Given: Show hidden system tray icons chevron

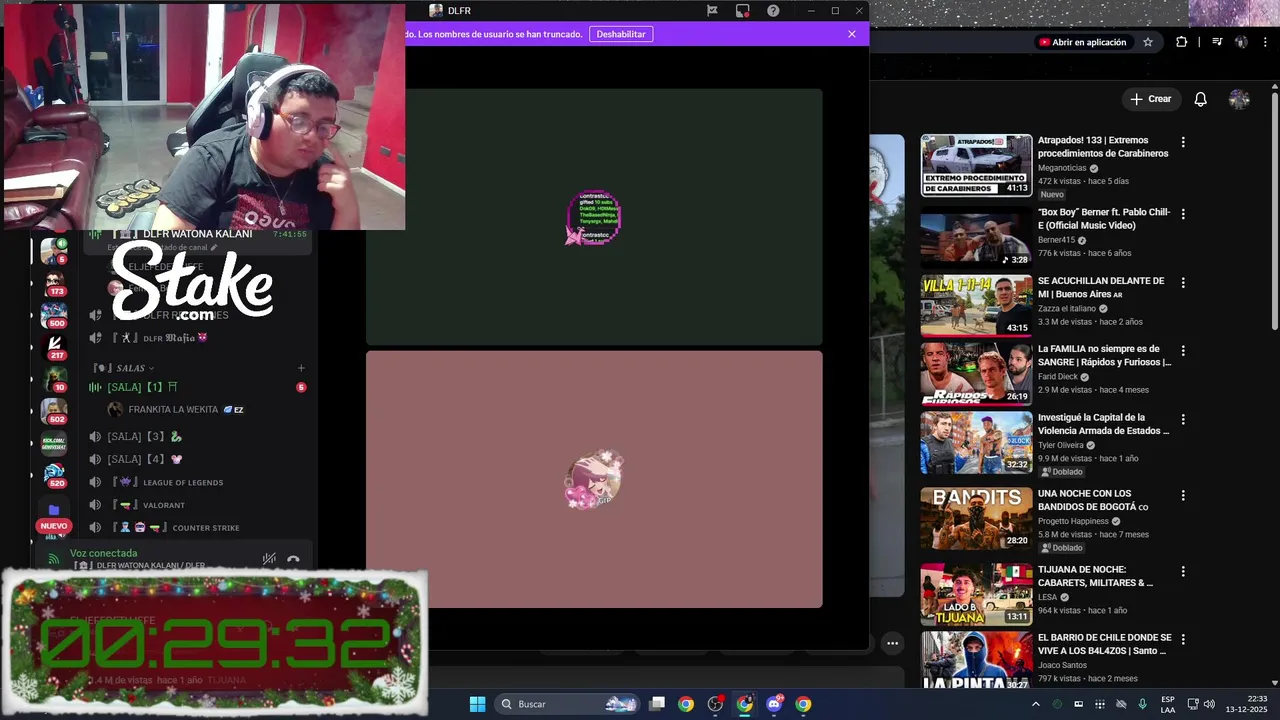Looking at the screenshot, I should [x=1035, y=704].
